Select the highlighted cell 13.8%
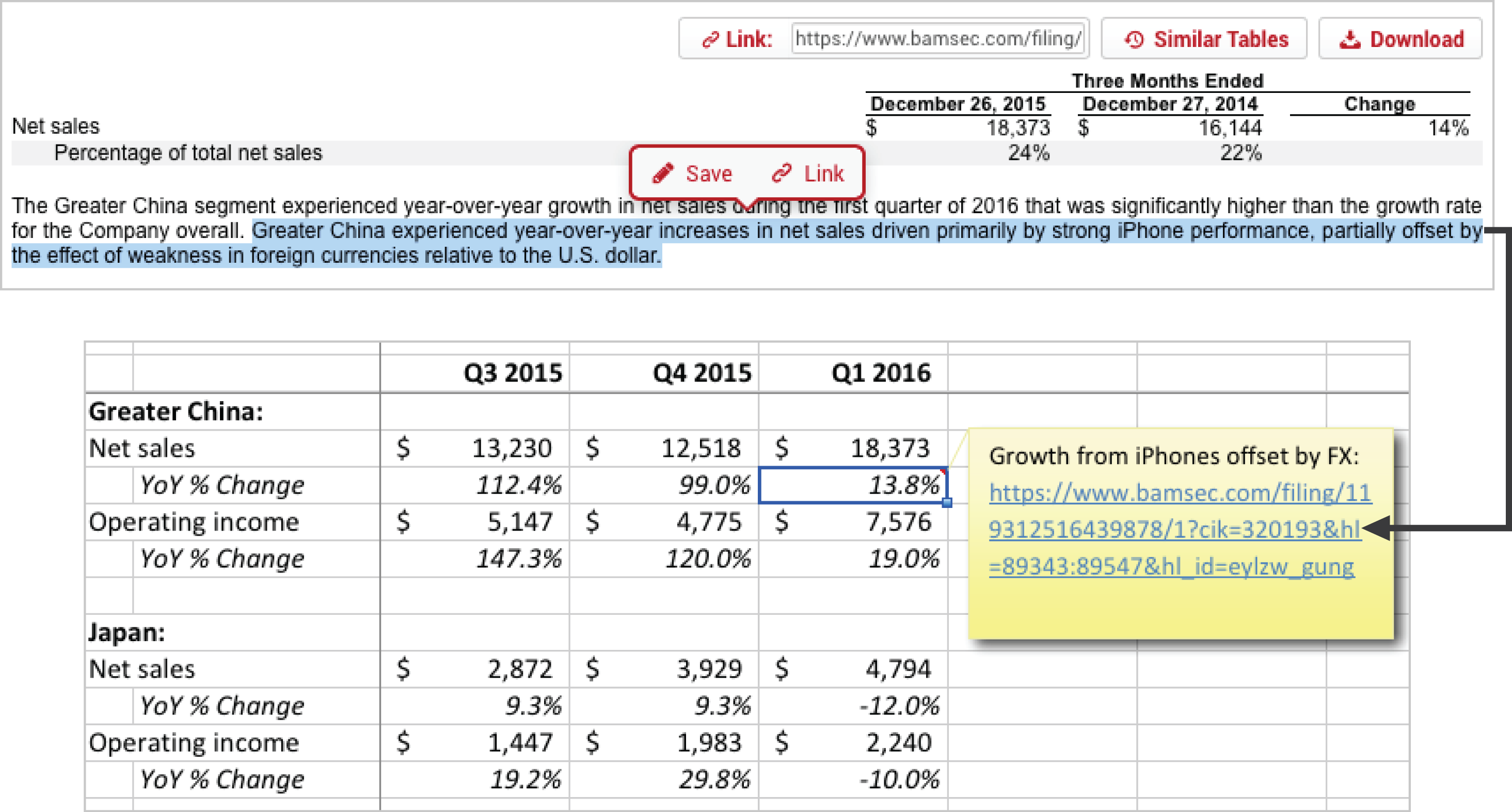 click(x=853, y=485)
